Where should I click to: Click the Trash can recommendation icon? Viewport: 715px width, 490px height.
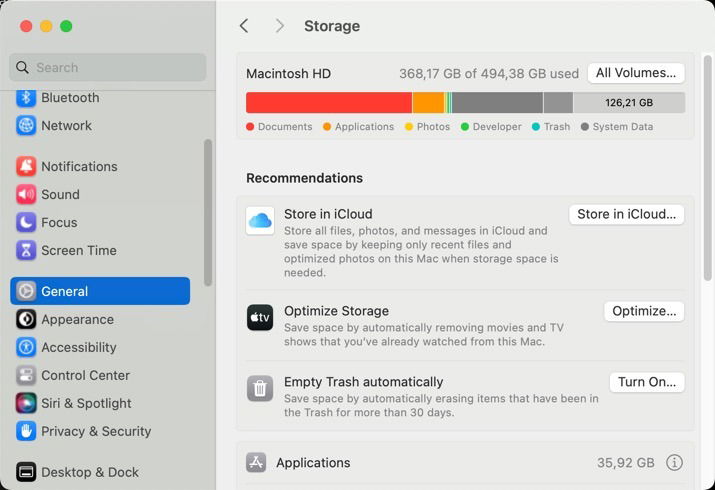pos(260,389)
